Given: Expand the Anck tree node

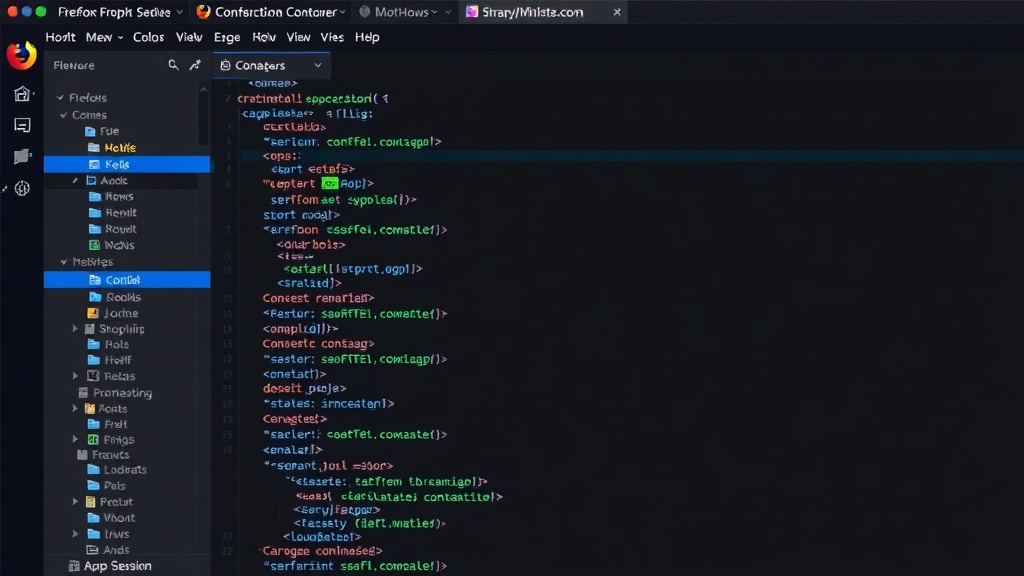Looking at the screenshot, I should 75,180.
